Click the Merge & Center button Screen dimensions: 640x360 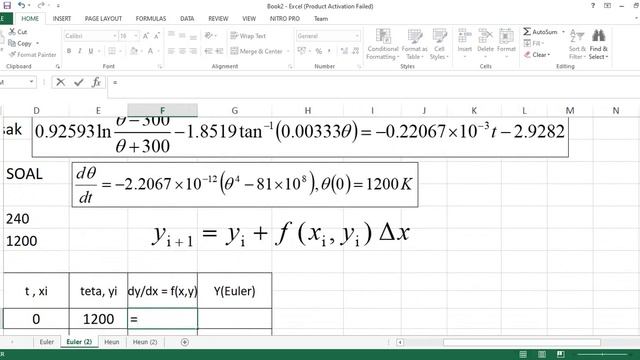point(256,51)
